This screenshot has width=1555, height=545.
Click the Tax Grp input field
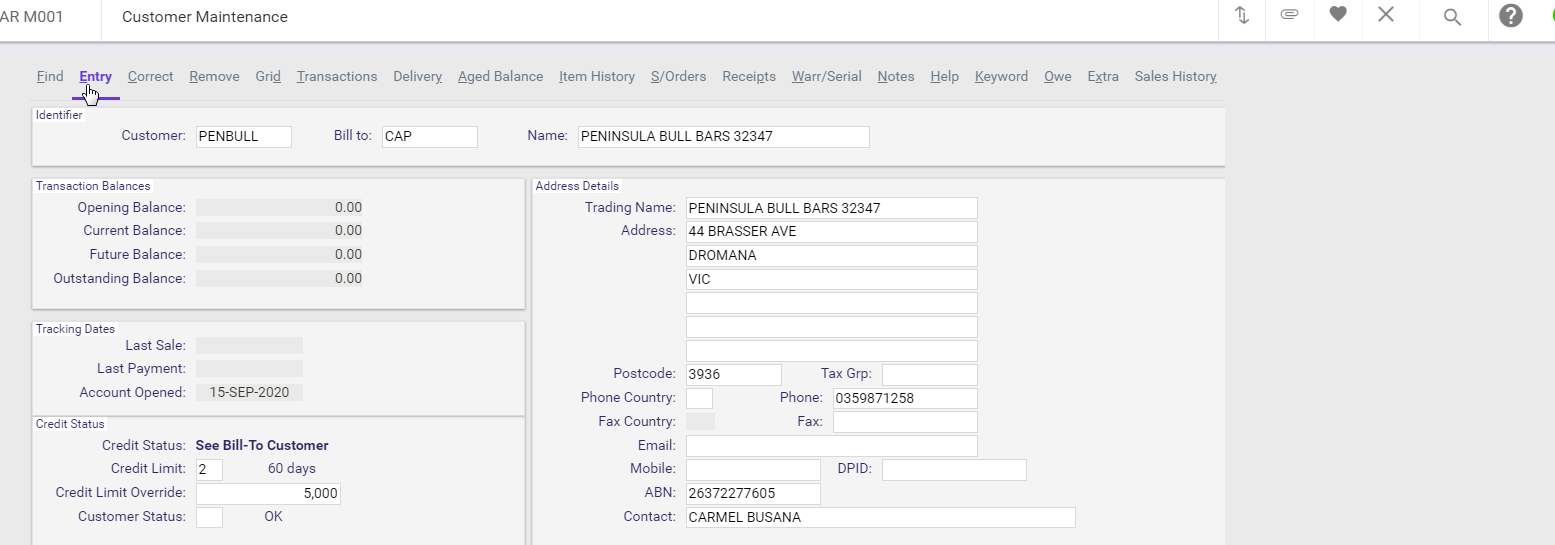tap(930, 374)
